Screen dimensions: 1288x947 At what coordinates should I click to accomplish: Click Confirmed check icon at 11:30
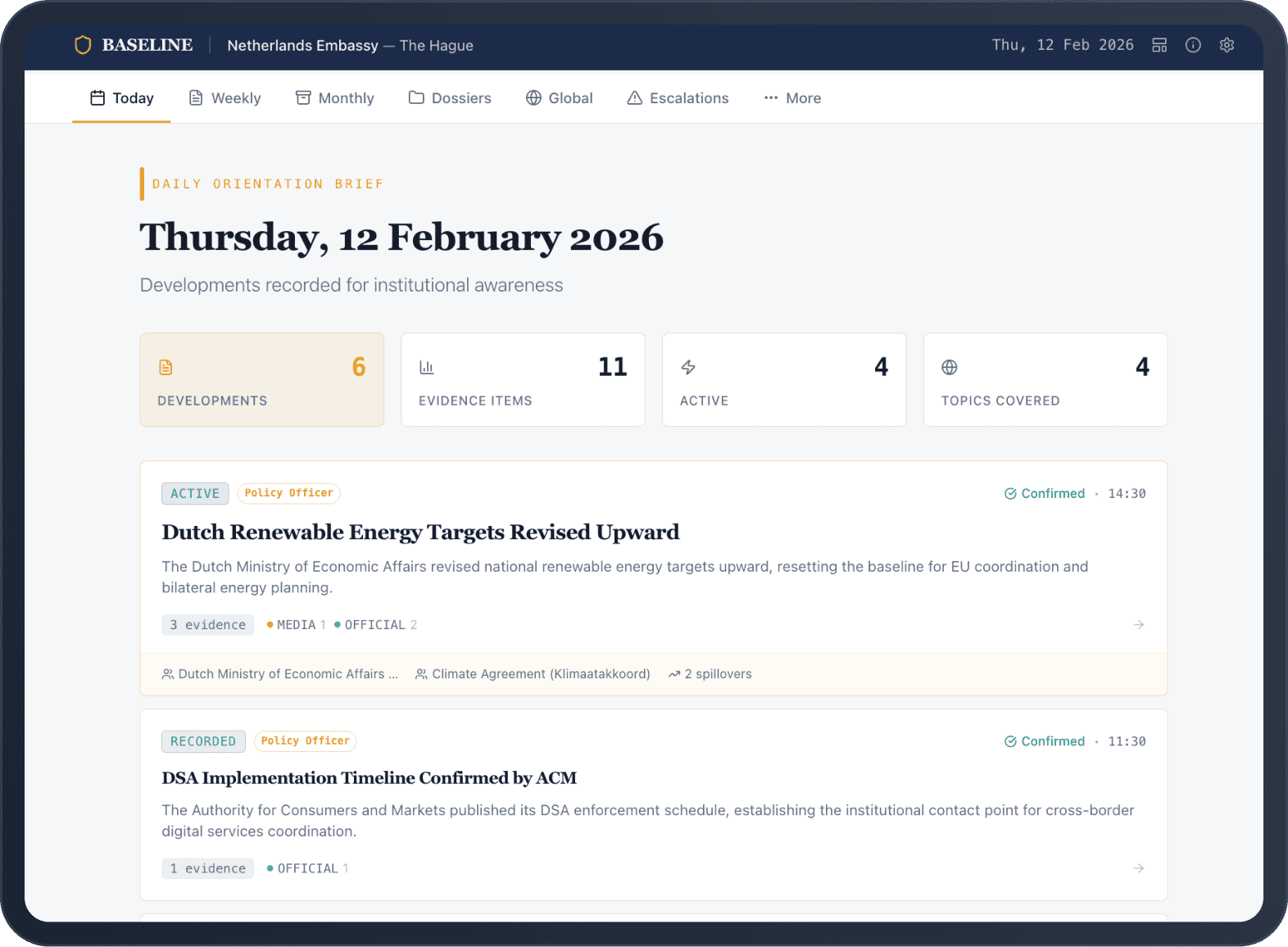(1010, 741)
